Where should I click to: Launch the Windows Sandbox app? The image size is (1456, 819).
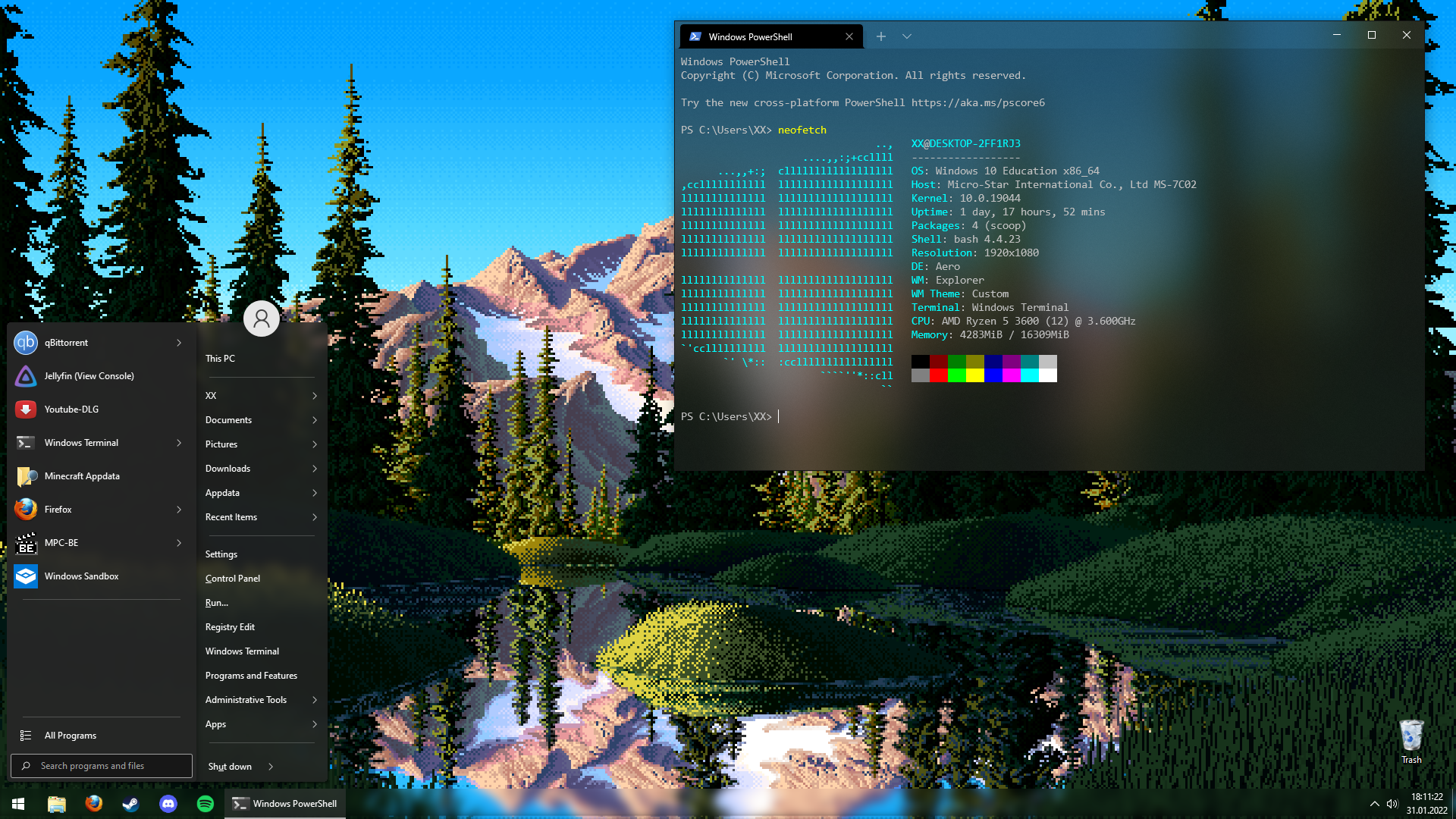tap(81, 576)
